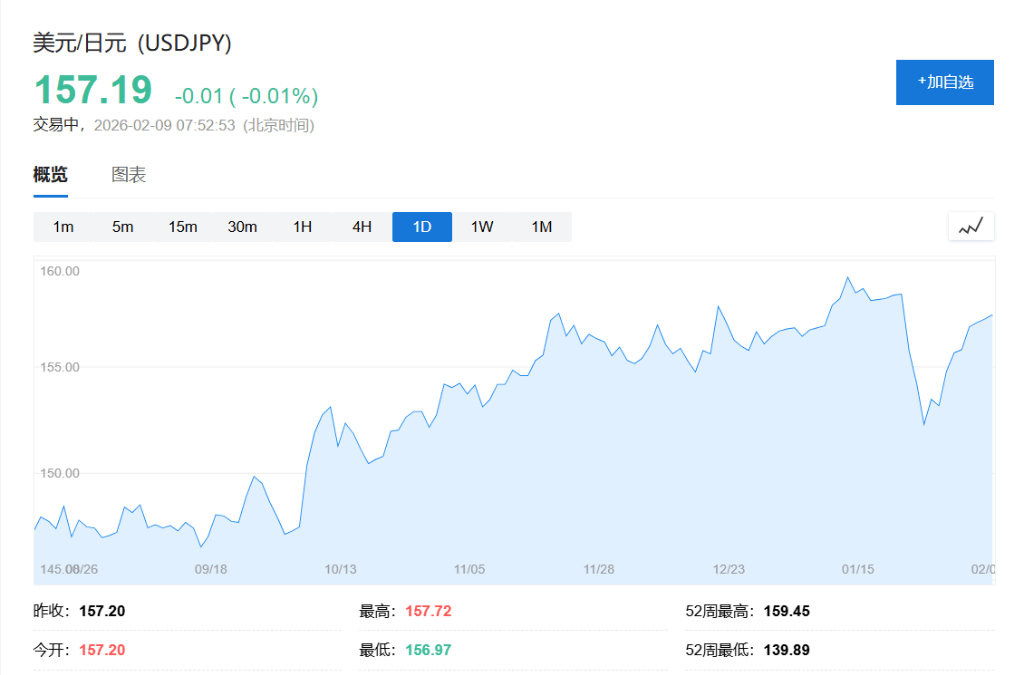Click the active 1D interval button
This screenshot has height=675, width=1024.
point(422,227)
